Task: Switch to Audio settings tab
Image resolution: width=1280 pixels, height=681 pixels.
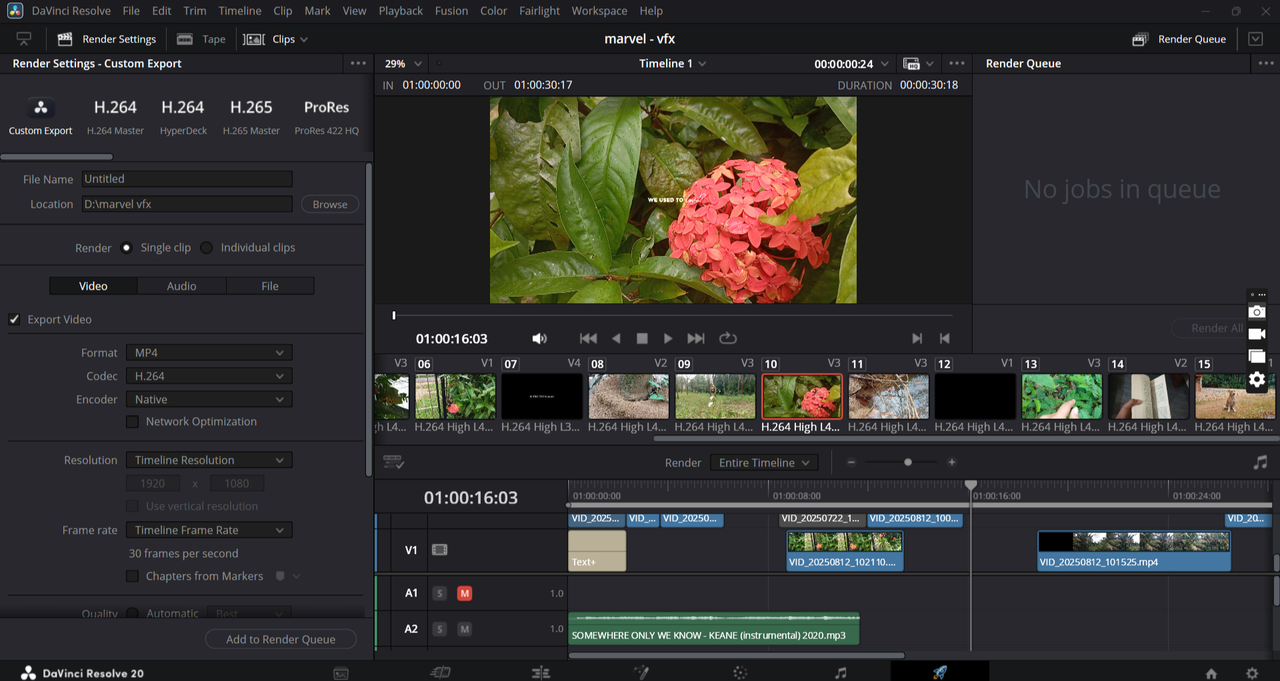Action: (x=181, y=286)
